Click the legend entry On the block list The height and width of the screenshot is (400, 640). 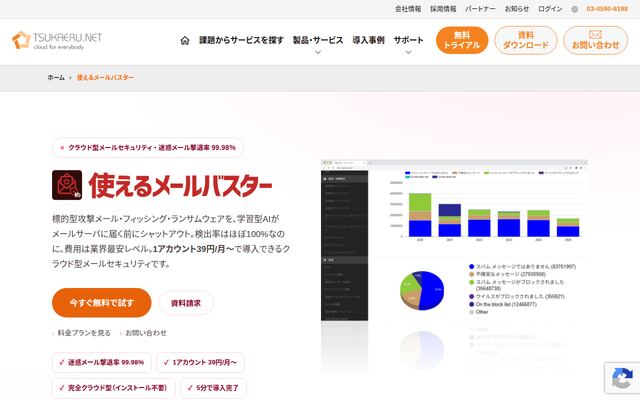coord(503,304)
